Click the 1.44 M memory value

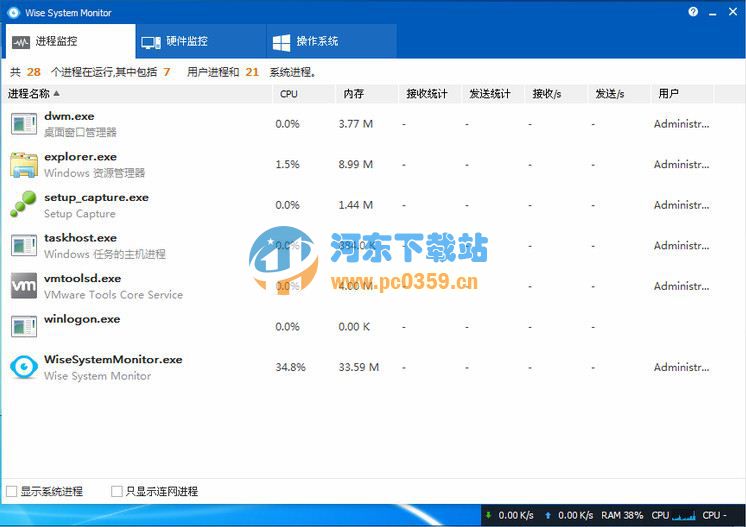(x=356, y=205)
